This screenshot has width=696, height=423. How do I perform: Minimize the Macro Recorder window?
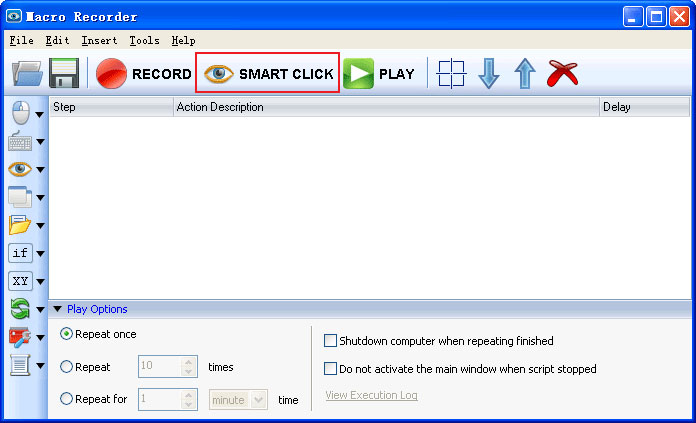tap(633, 17)
